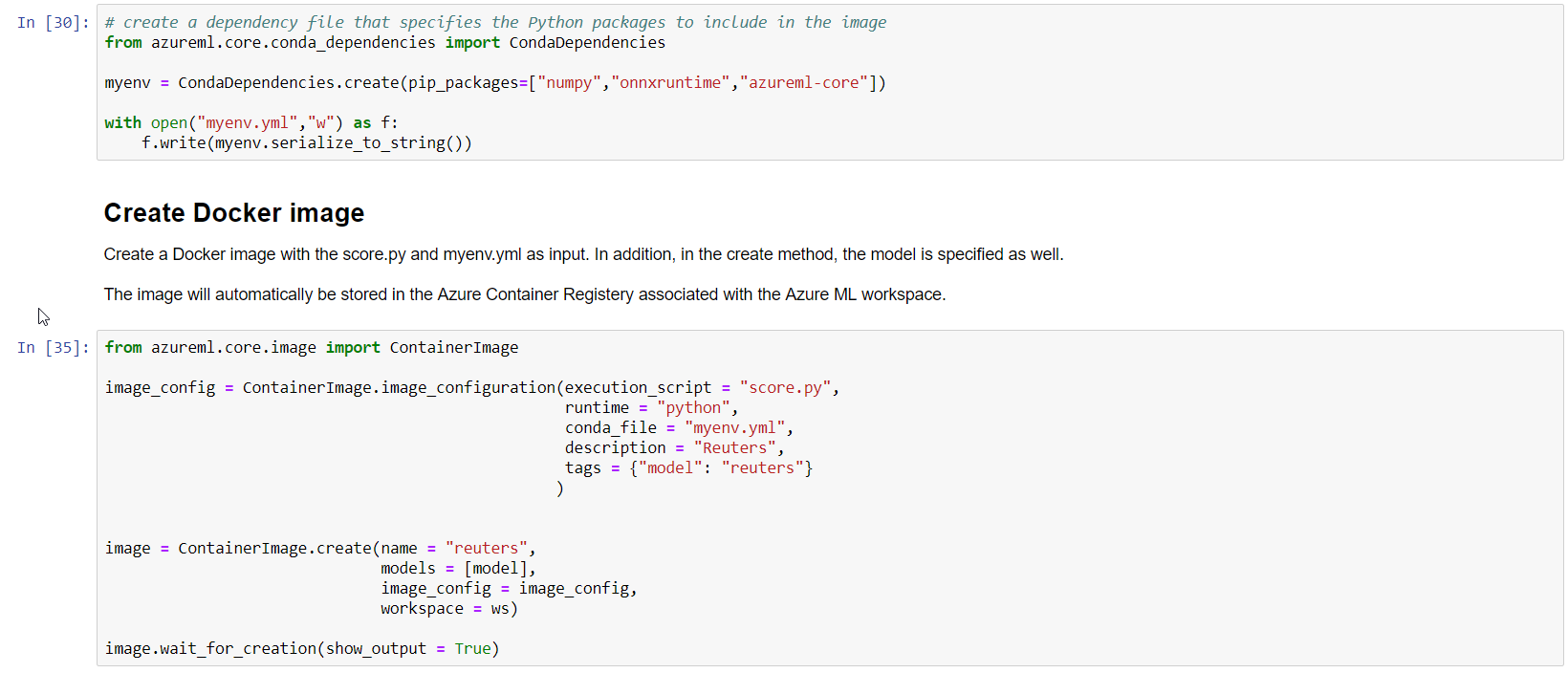Click the image.wait_for_creation line
The image size is (1568, 673).
click(x=301, y=649)
